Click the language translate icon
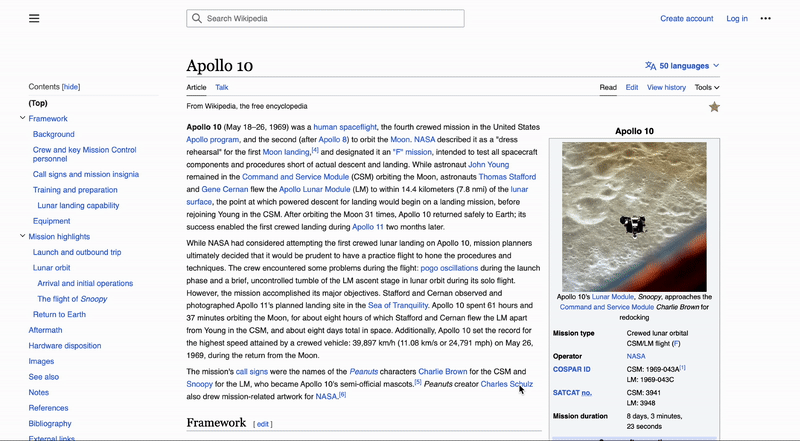800x441 pixels. tap(651, 66)
